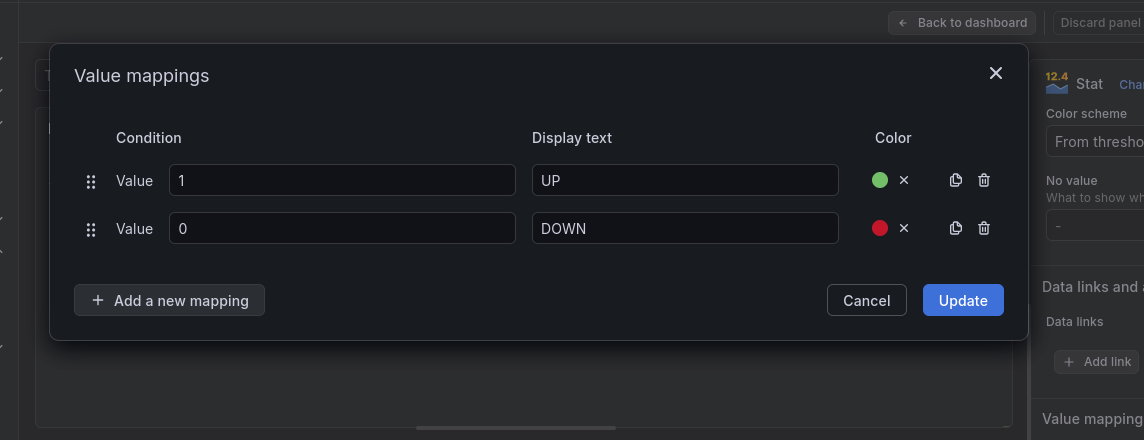Grab the drag handle of the UP row
Viewport: 1144px width, 440px height.
tap(91, 182)
